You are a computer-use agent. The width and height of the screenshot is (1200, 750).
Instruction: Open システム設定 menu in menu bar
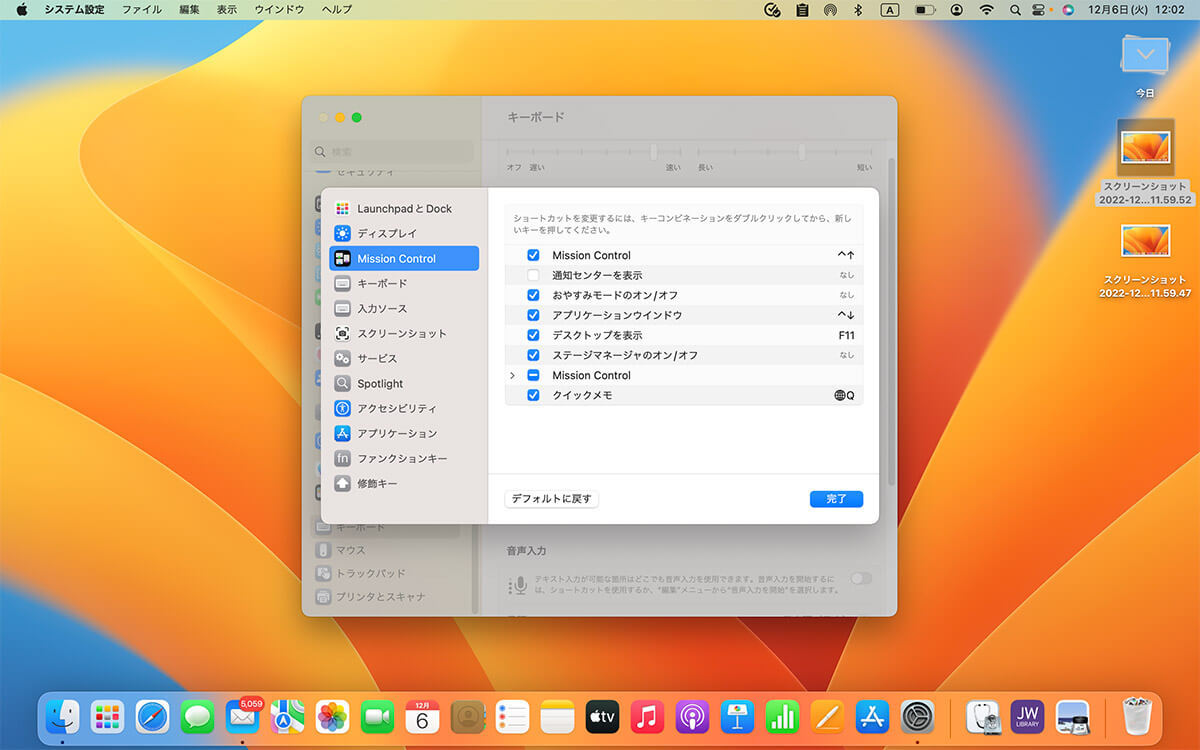coord(74,9)
